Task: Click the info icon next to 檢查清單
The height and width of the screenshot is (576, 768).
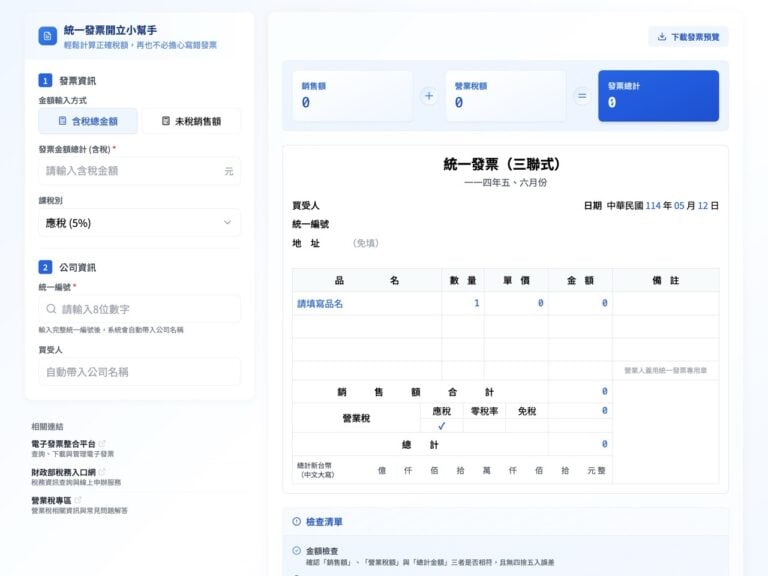Action: point(296,522)
